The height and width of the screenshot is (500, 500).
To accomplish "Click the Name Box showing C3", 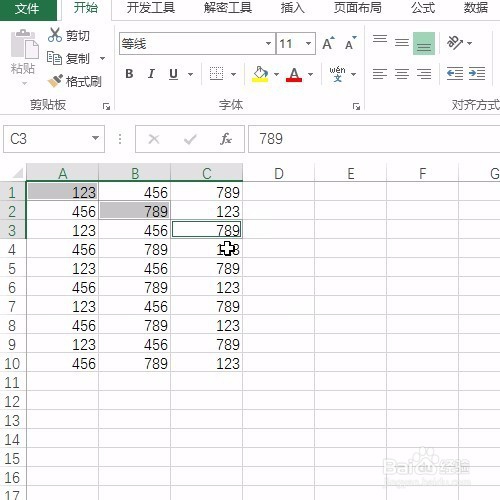I will pos(54,139).
